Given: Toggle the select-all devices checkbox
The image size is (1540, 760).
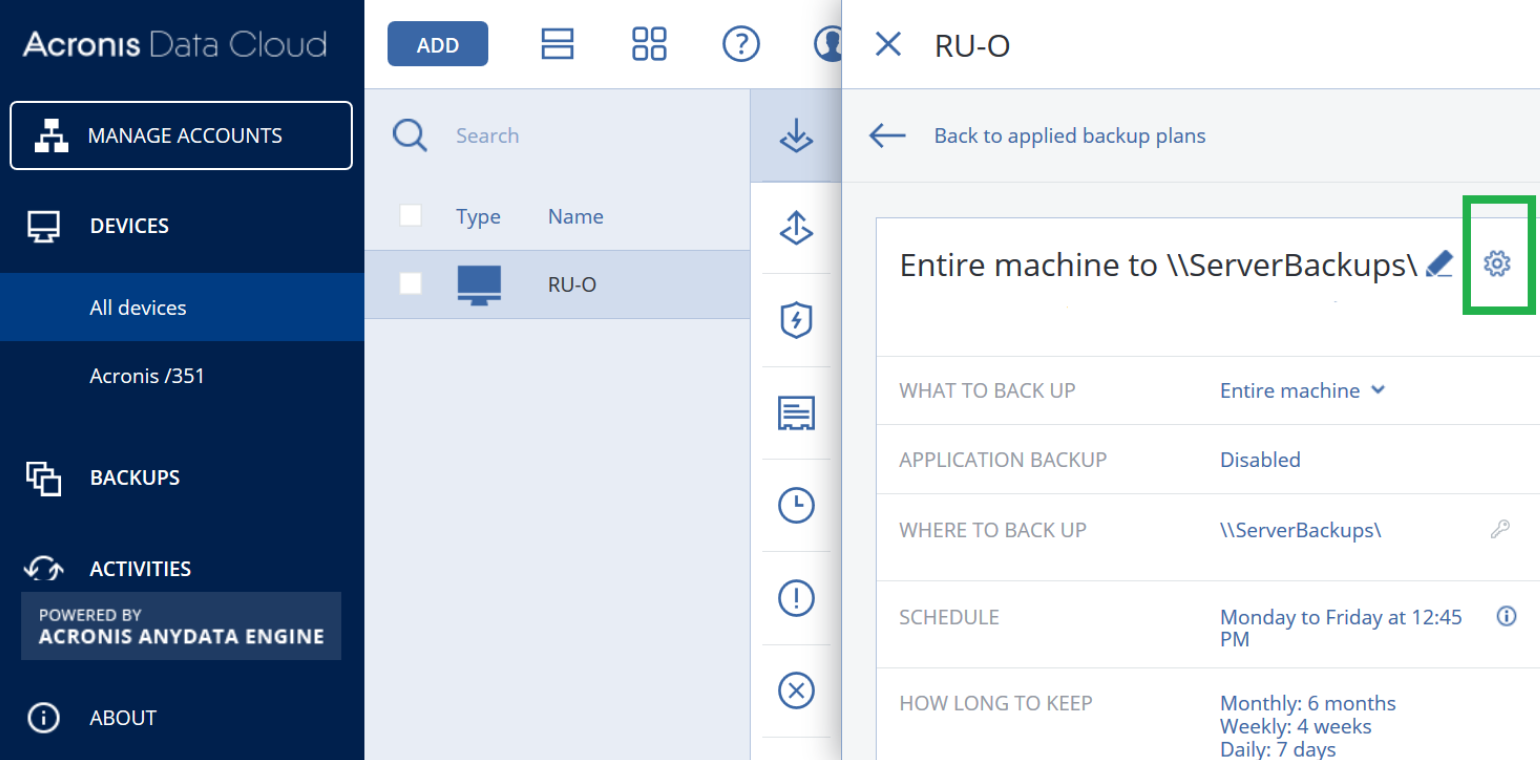Looking at the screenshot, I should click(410, 215).
